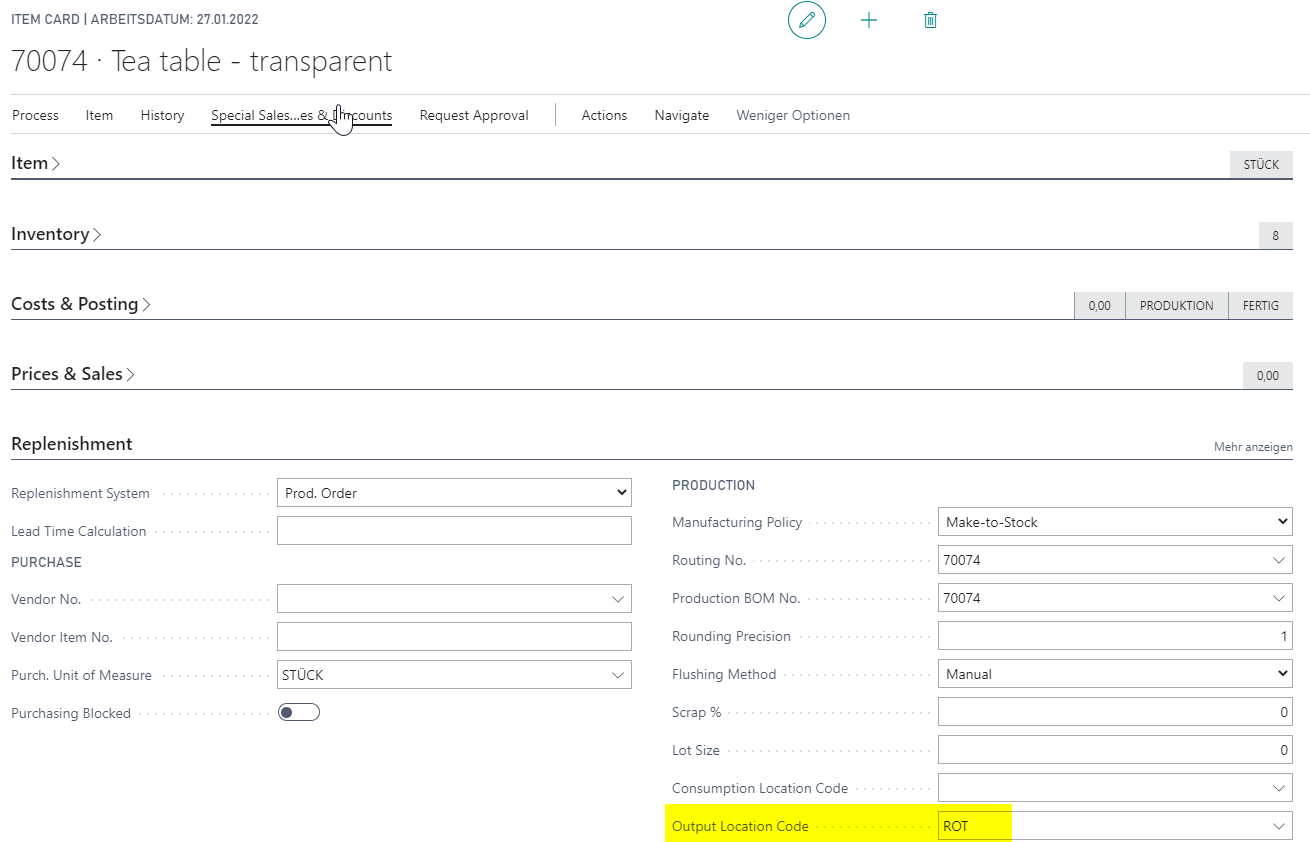Screen dimensions: 1310x842
Task: Expand the Prices & Sales section
Action: point(73,374)
